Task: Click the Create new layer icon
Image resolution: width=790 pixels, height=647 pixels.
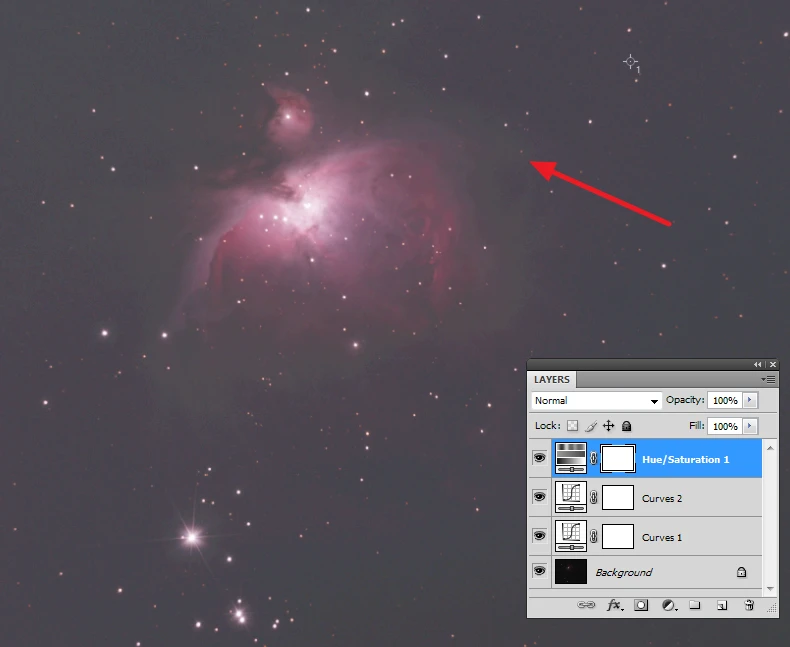Action: [721, 605]
